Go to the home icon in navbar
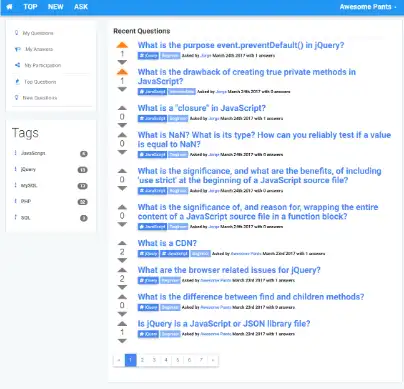 pos(9,7)
